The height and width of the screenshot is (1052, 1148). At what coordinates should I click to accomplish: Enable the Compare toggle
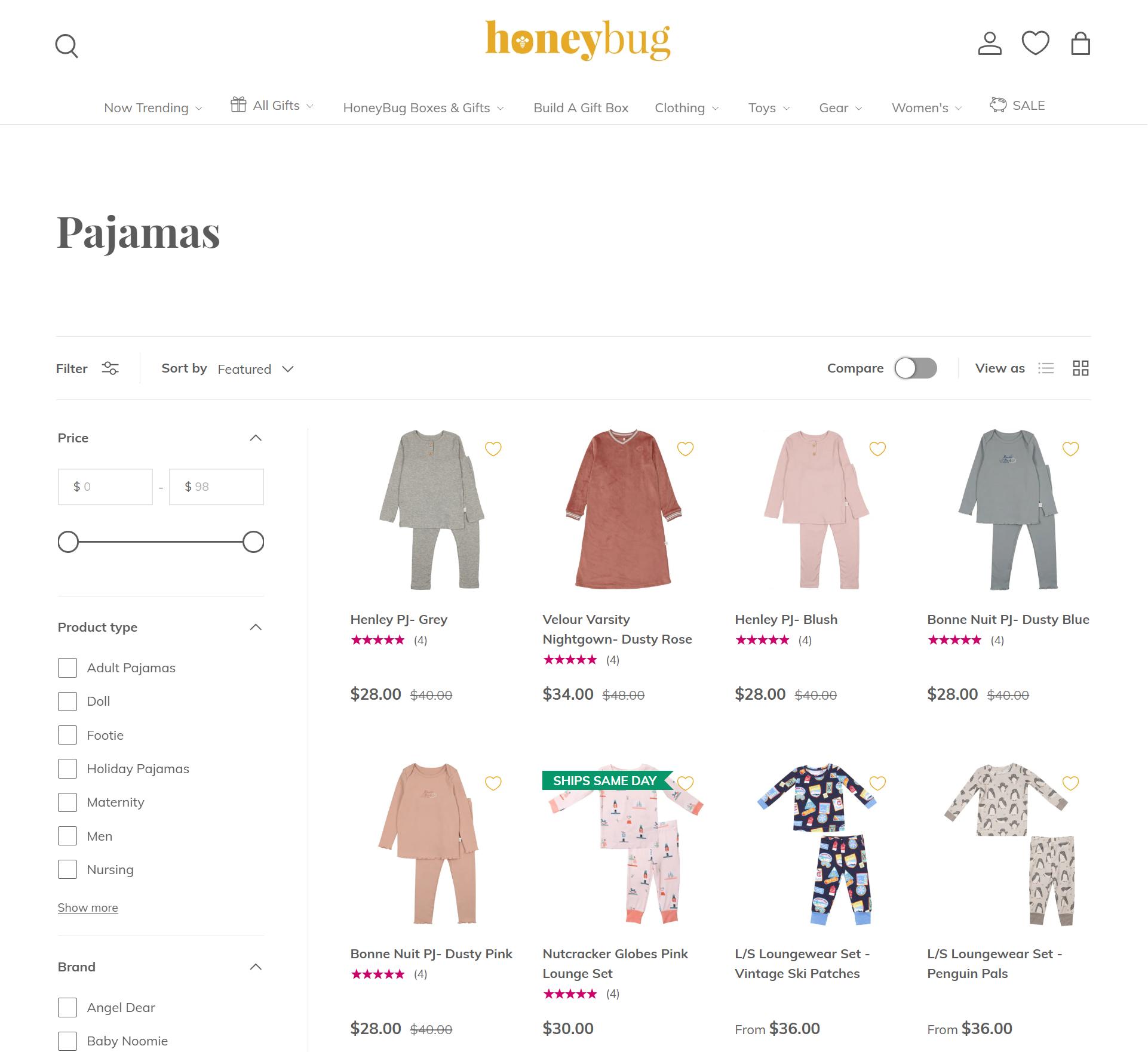[x=916, y=368]
